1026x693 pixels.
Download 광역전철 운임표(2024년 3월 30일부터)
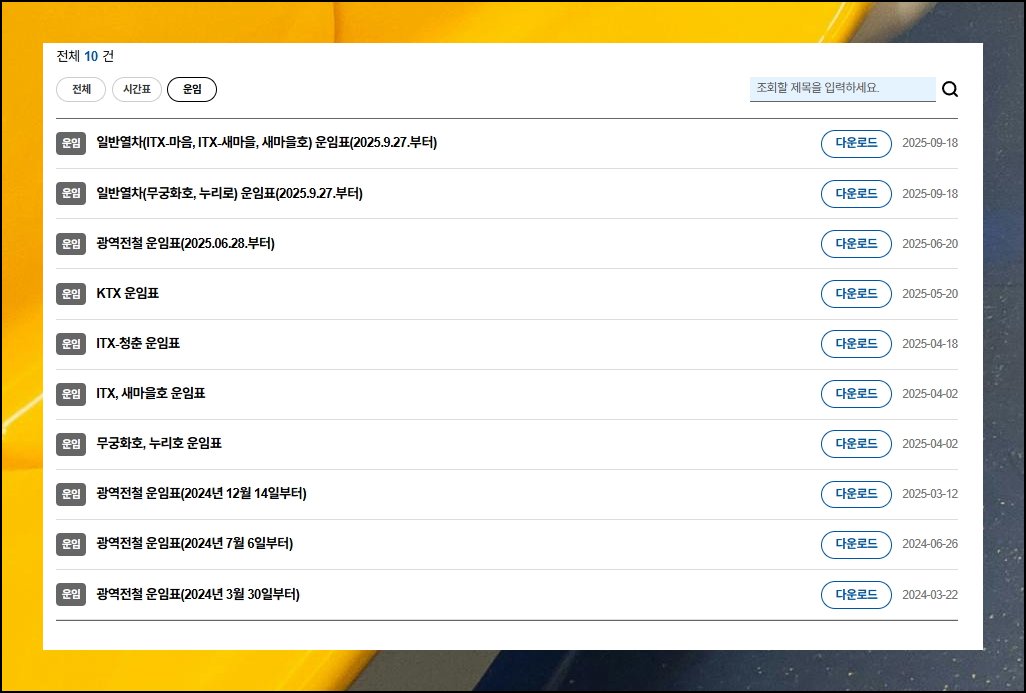[856, 594]
